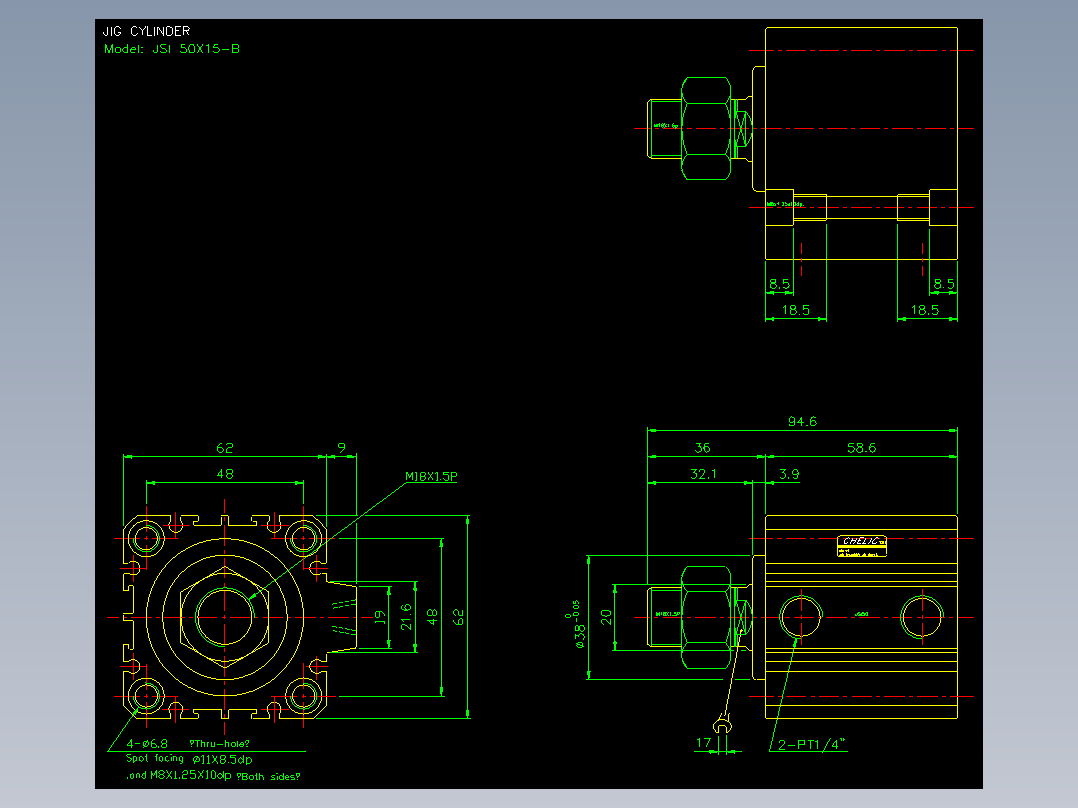Click the right 8.5 dimension in top view
This screenshot has width=1078, height=808.
point(944,284)
